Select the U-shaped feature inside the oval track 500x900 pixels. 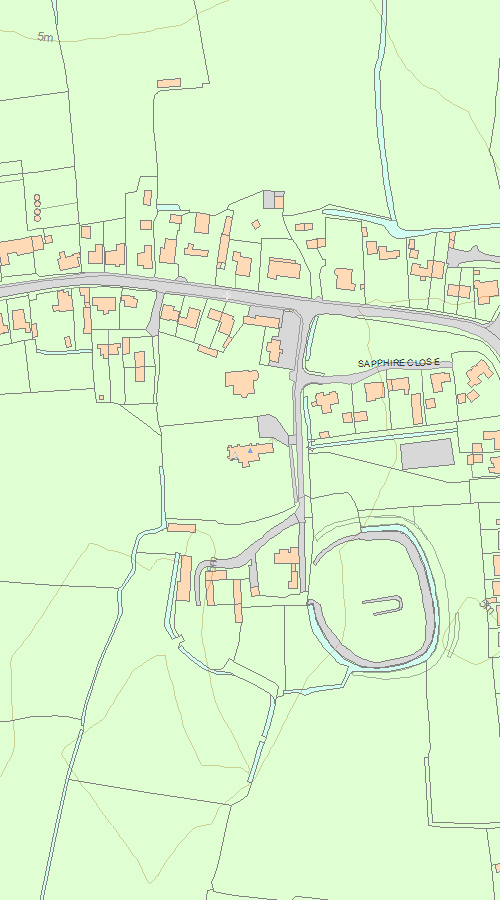click(383, 605)
